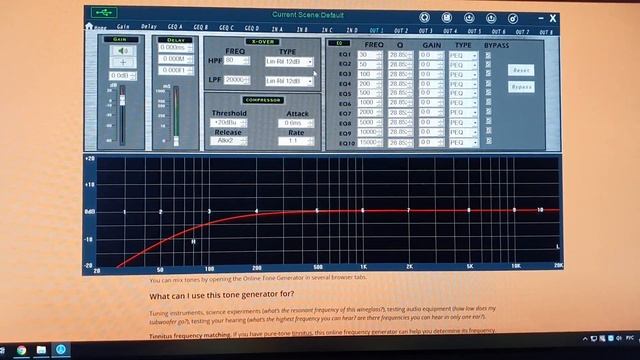Screen dimensions: 640x360
Task: Click the L low-pass marker on graph
Action: (558, 246)
